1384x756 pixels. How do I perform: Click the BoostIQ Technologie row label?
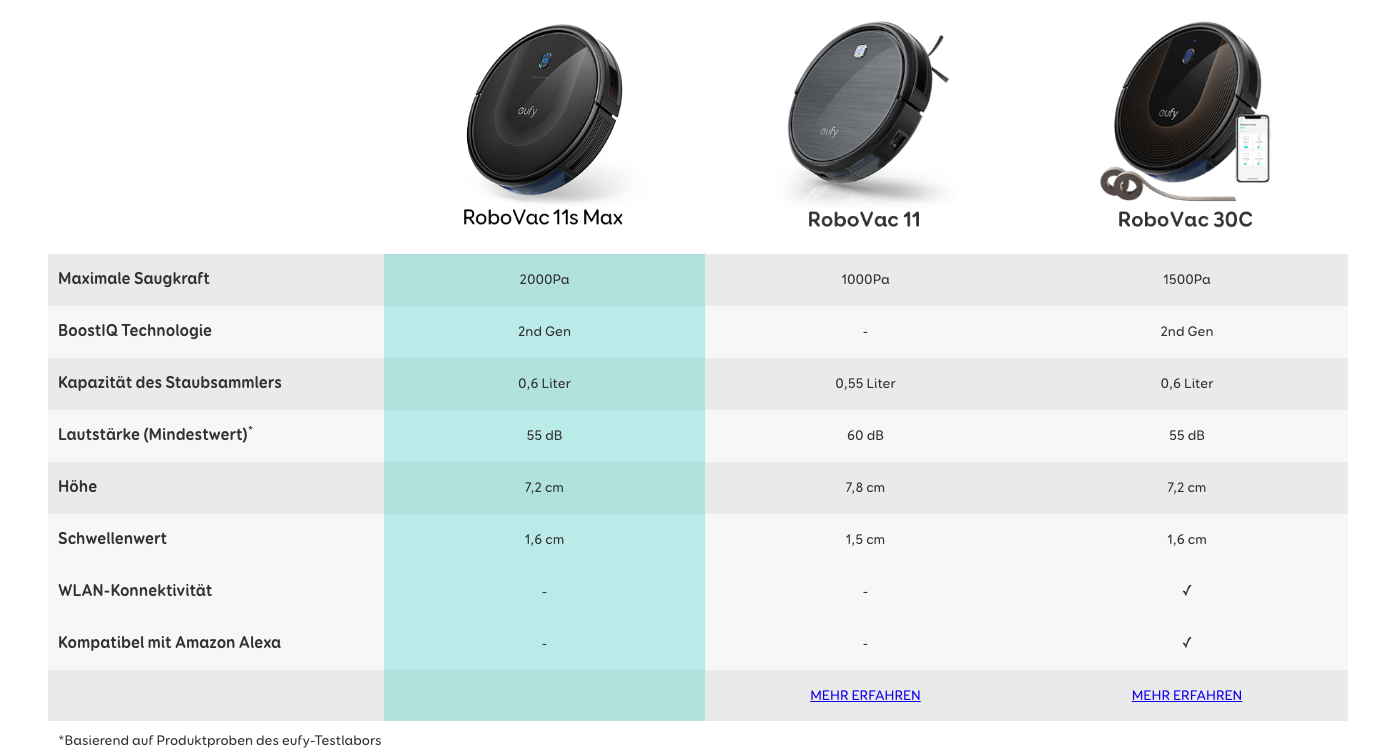[135, 331]
